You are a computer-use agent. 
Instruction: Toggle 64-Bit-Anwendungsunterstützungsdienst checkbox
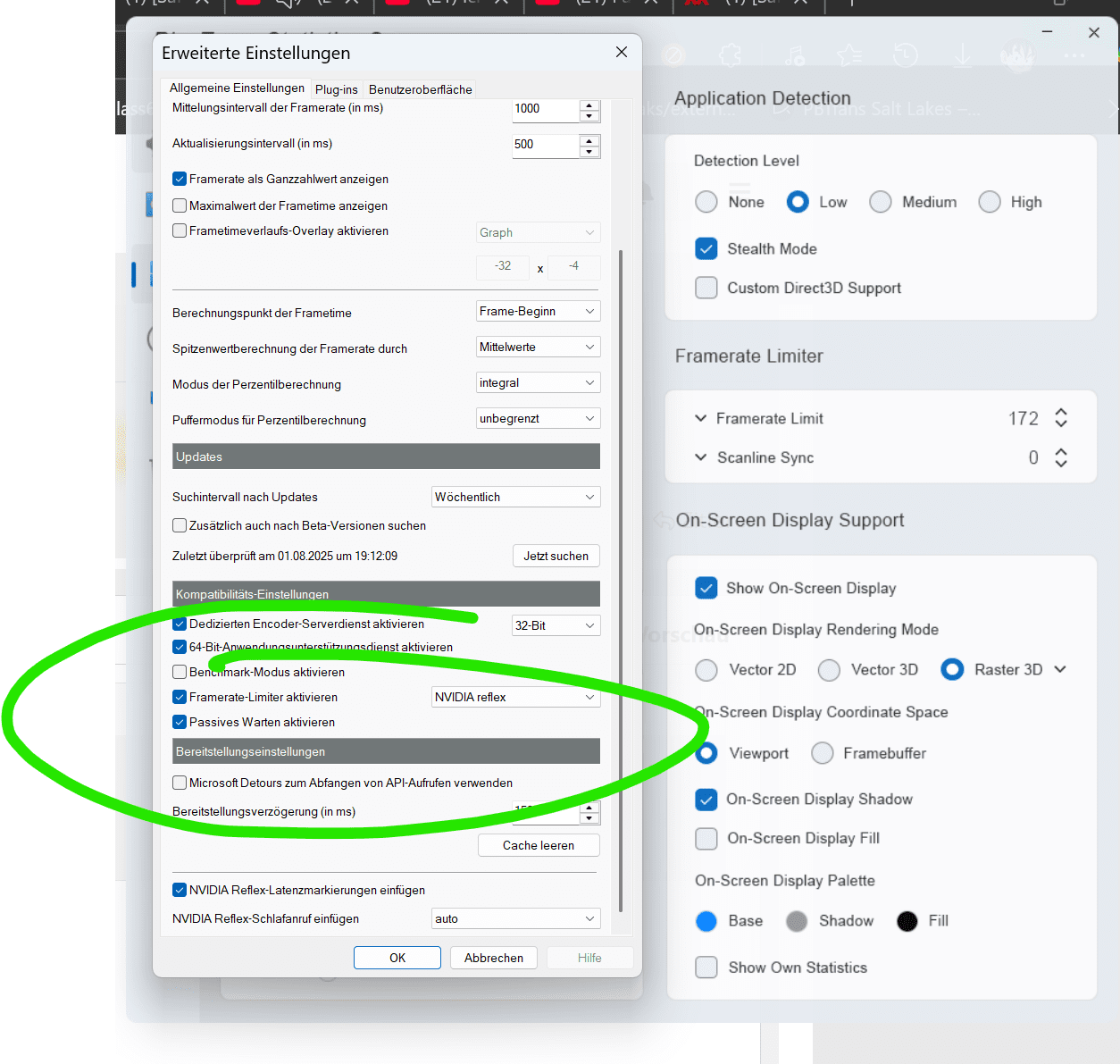coord(180,647)
